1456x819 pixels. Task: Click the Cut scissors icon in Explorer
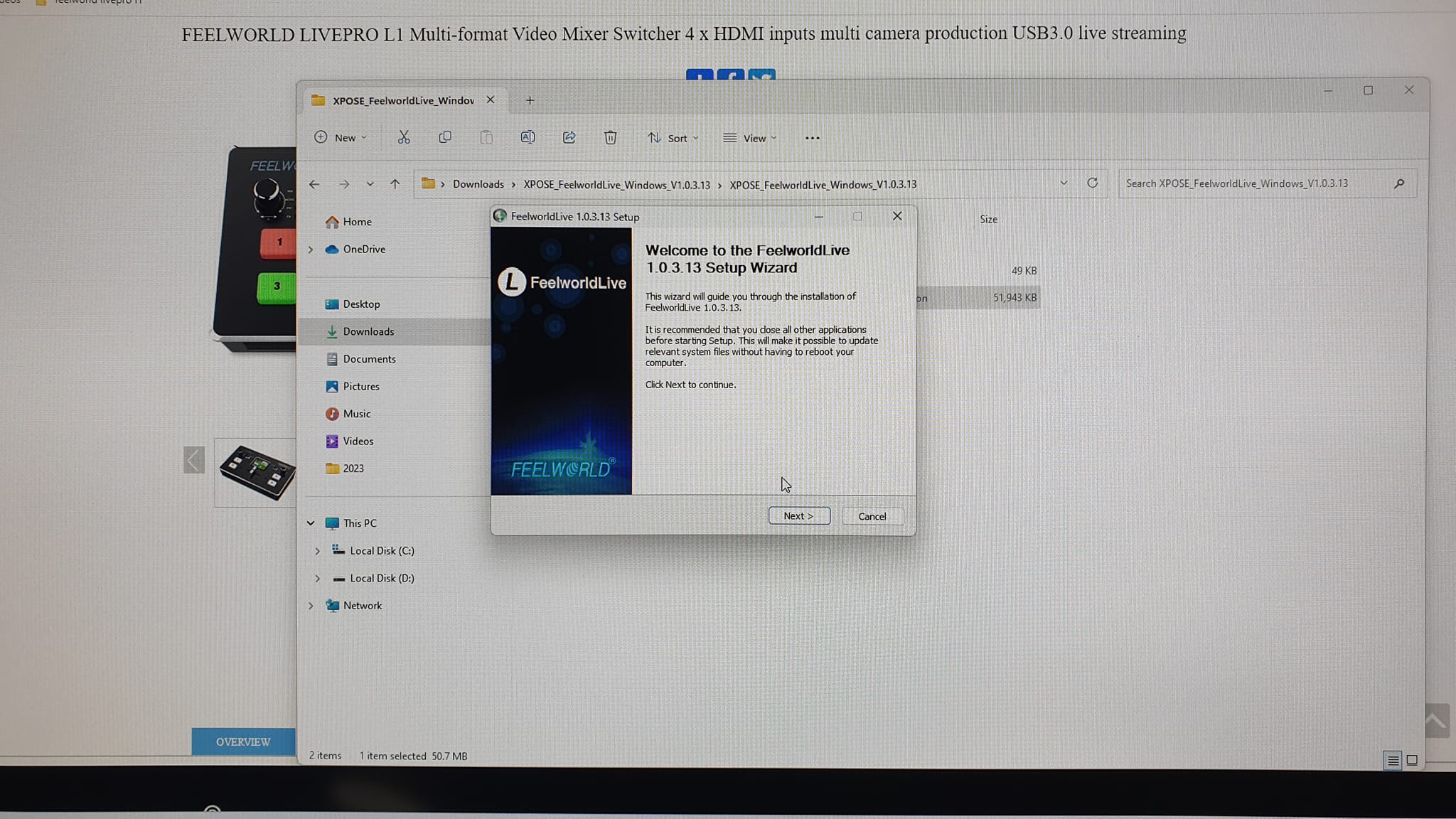click(404, 137)
